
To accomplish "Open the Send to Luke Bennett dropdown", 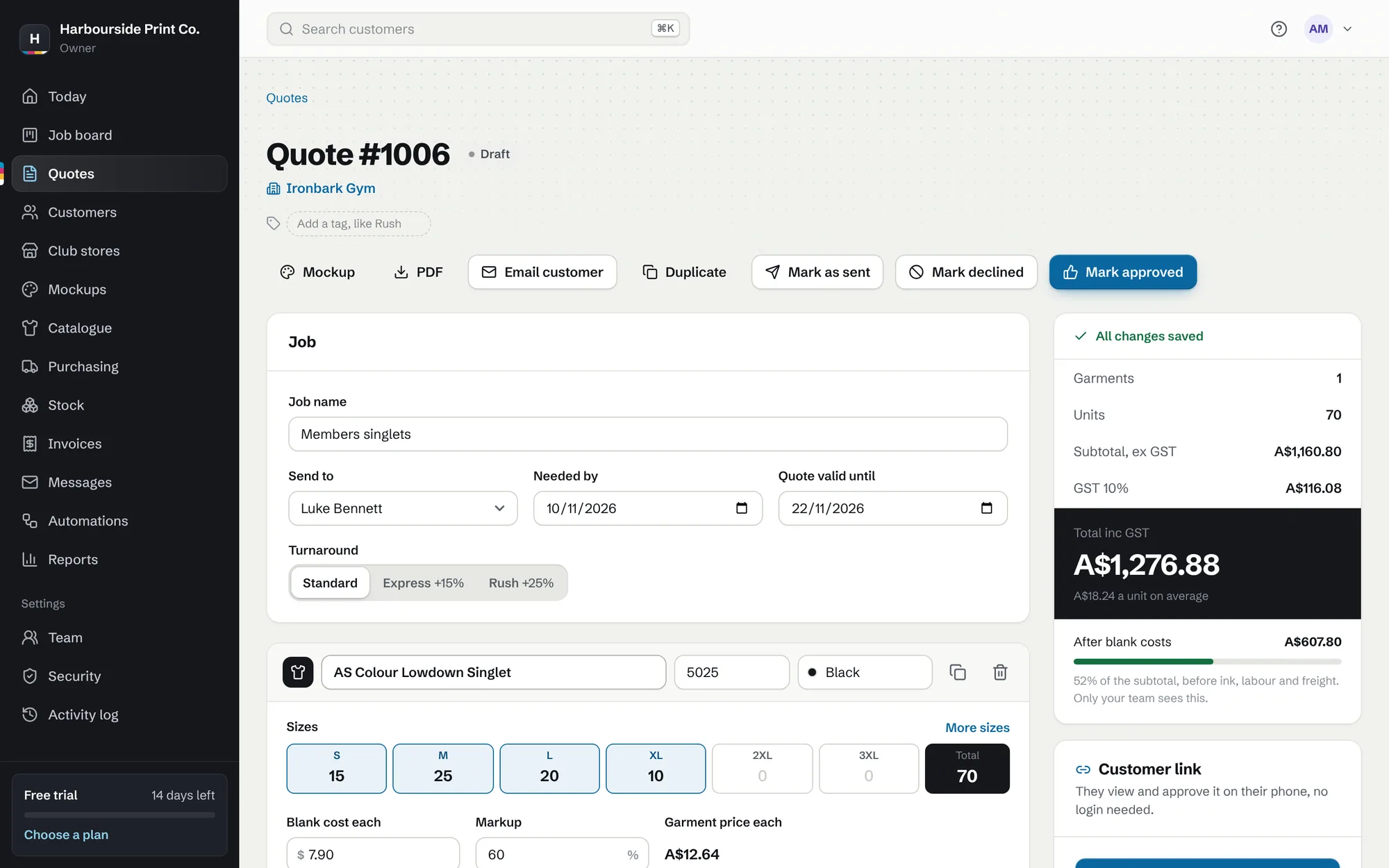I will (x=403, y=508).
